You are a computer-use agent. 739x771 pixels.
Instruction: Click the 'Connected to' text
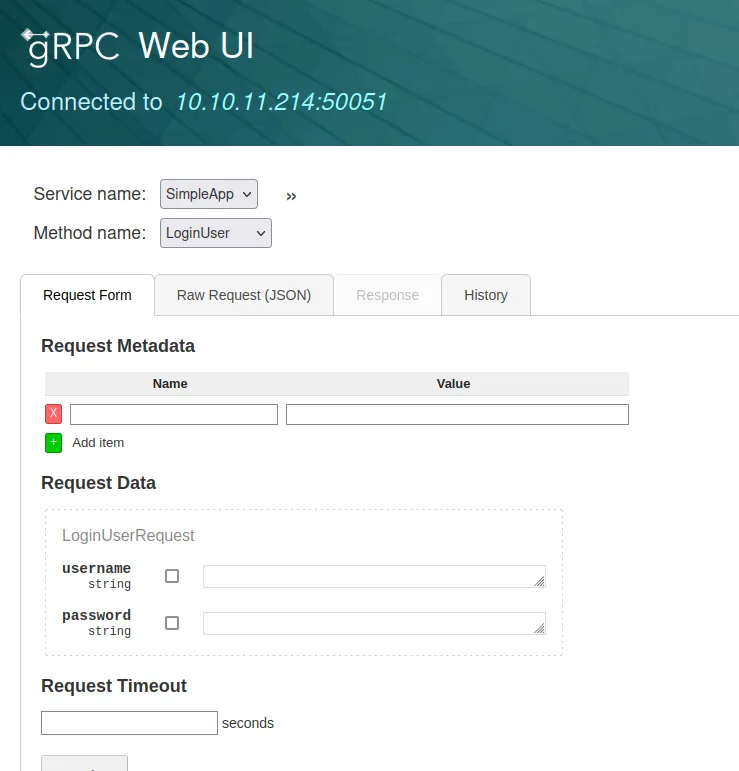coord(91,102)
